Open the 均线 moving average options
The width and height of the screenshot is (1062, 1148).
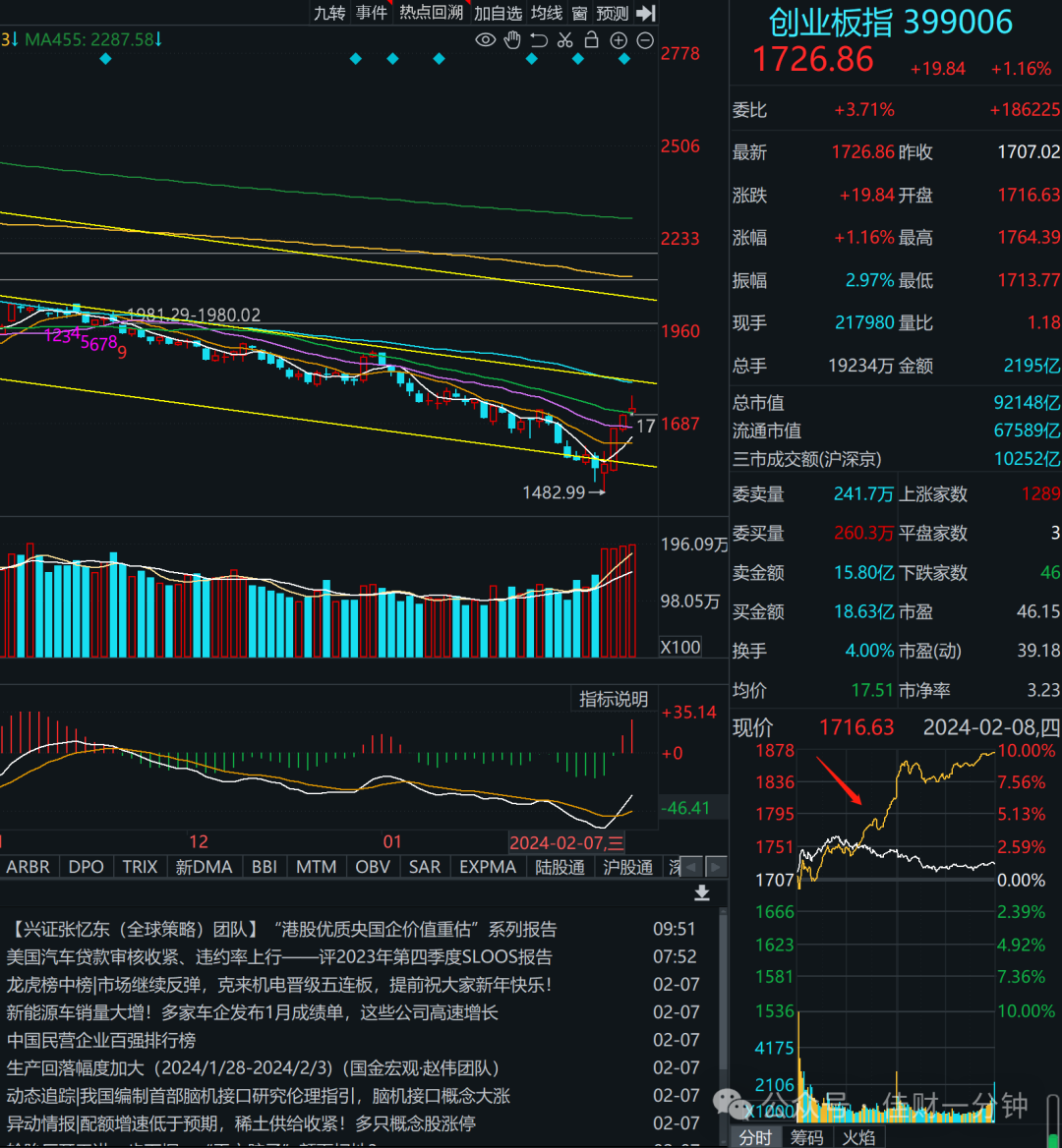pyautogui.click(x=547, y=13)
